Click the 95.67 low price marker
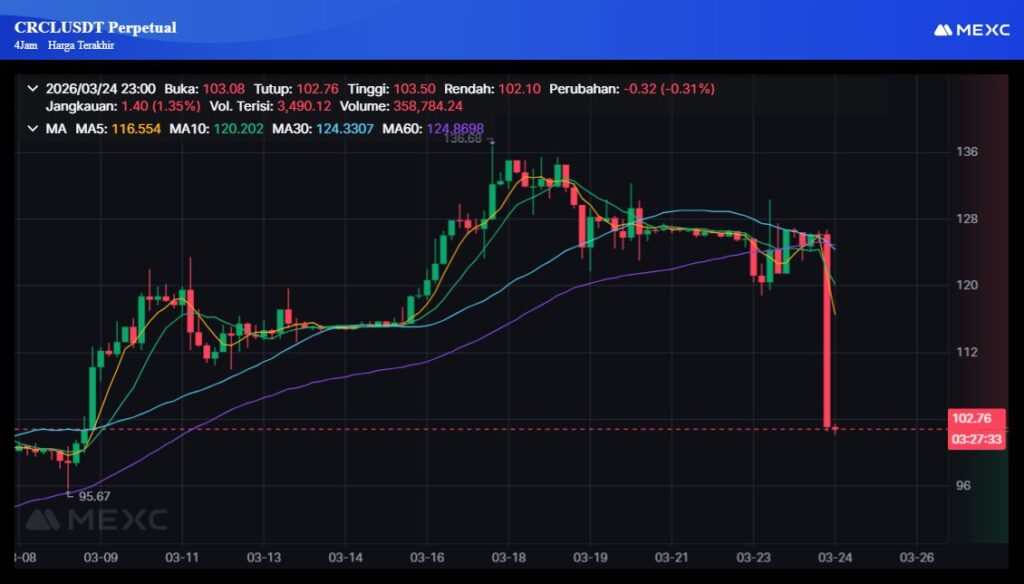 pyautogui.click(x=92, y=495)
